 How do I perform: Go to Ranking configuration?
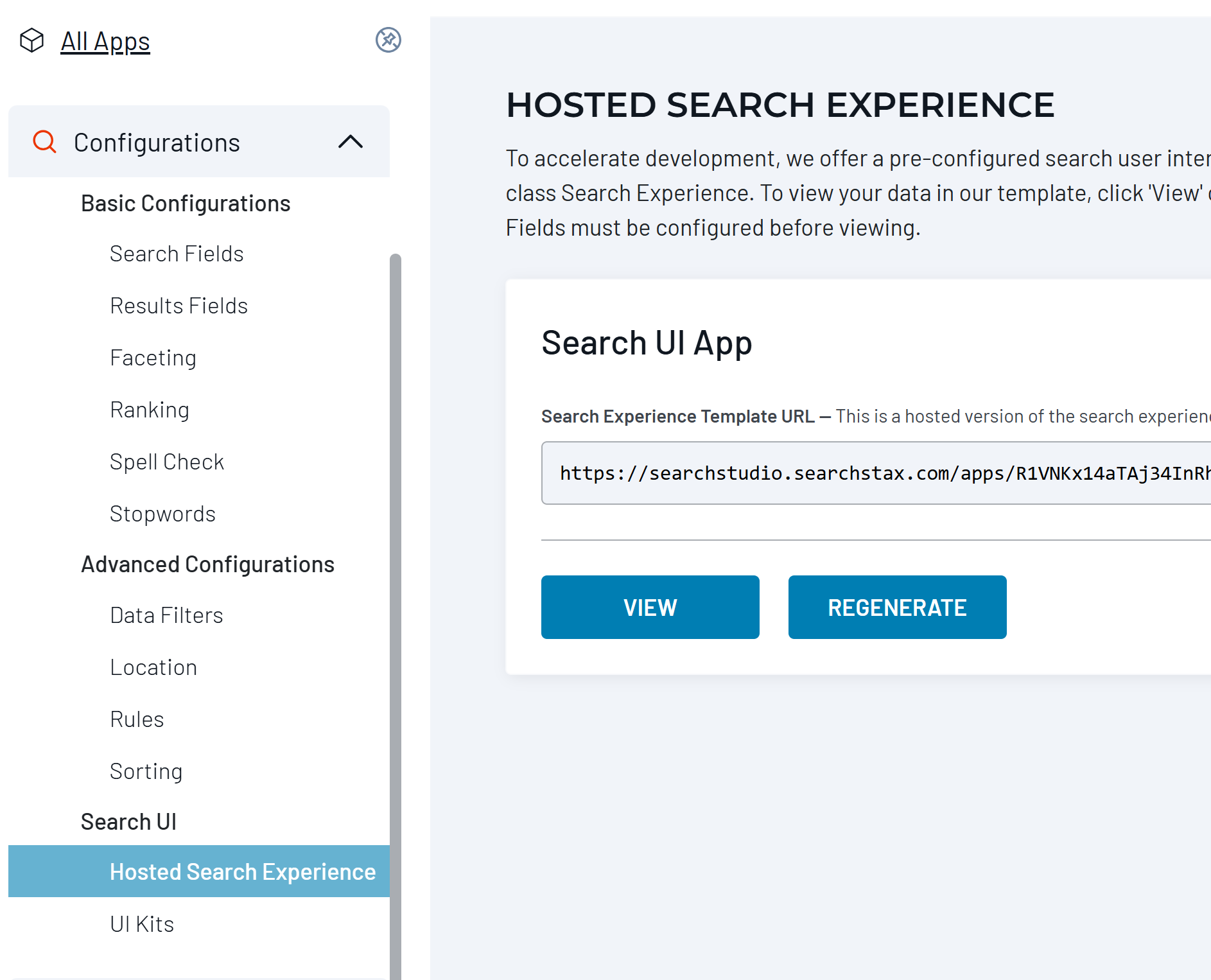150,410
